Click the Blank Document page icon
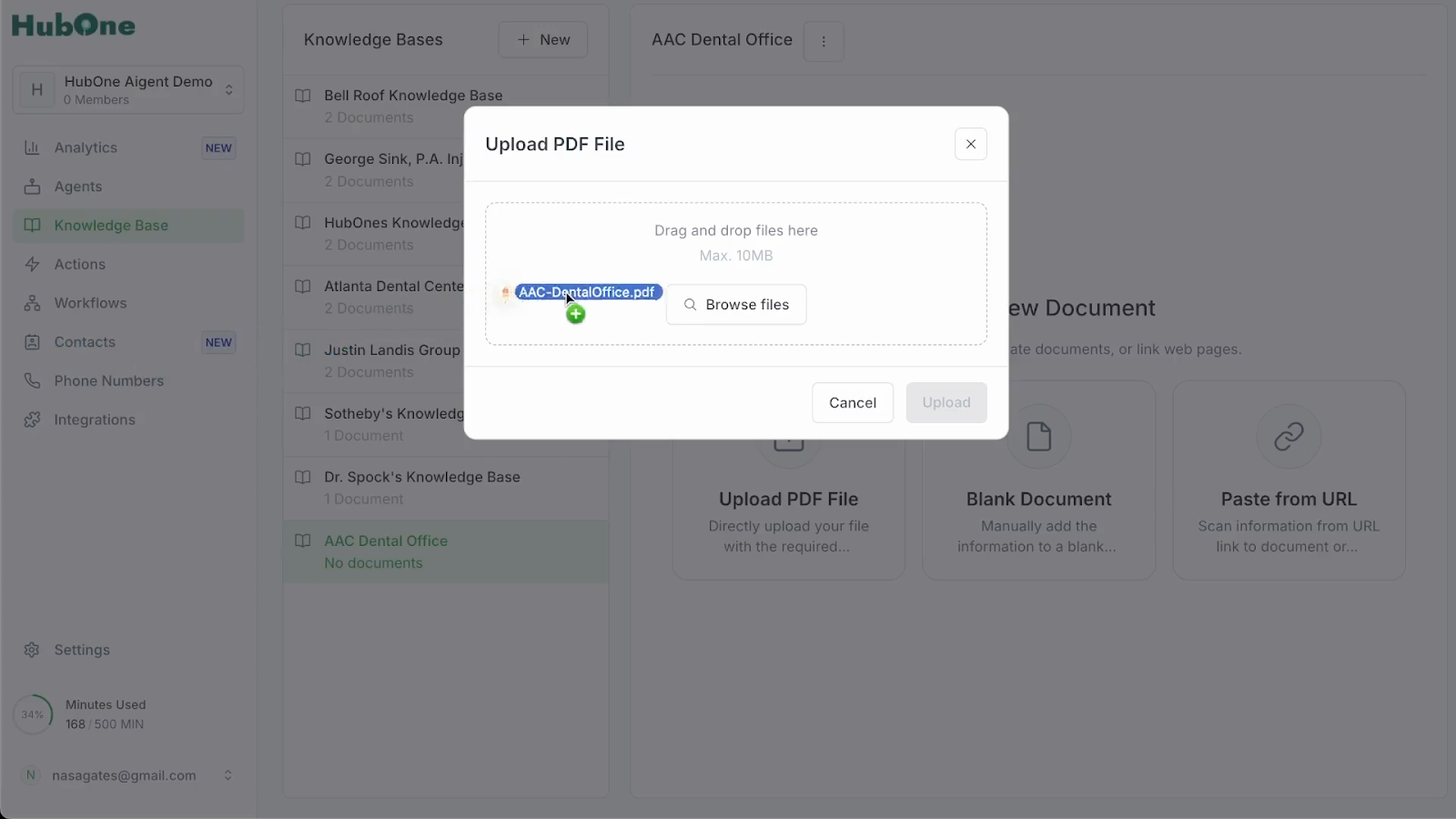This screenshot has width=1456, height=819. click(1038, 436)
